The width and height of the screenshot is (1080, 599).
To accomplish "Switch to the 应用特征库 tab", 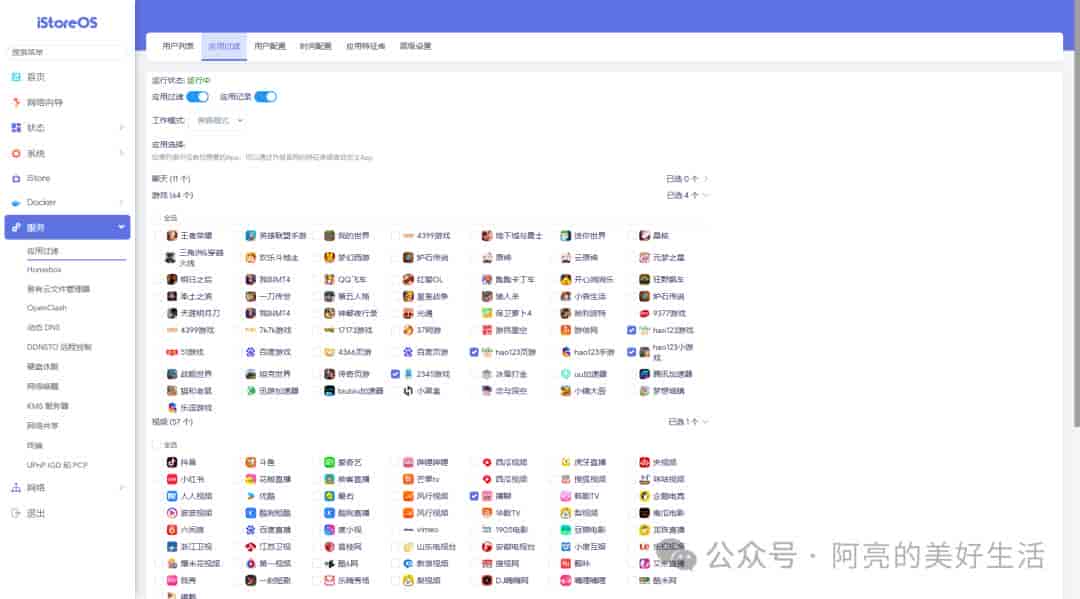I will click(365, 46).
